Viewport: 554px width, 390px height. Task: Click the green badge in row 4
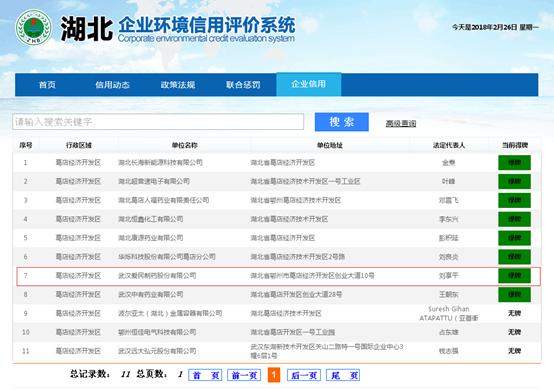(514, 219)
